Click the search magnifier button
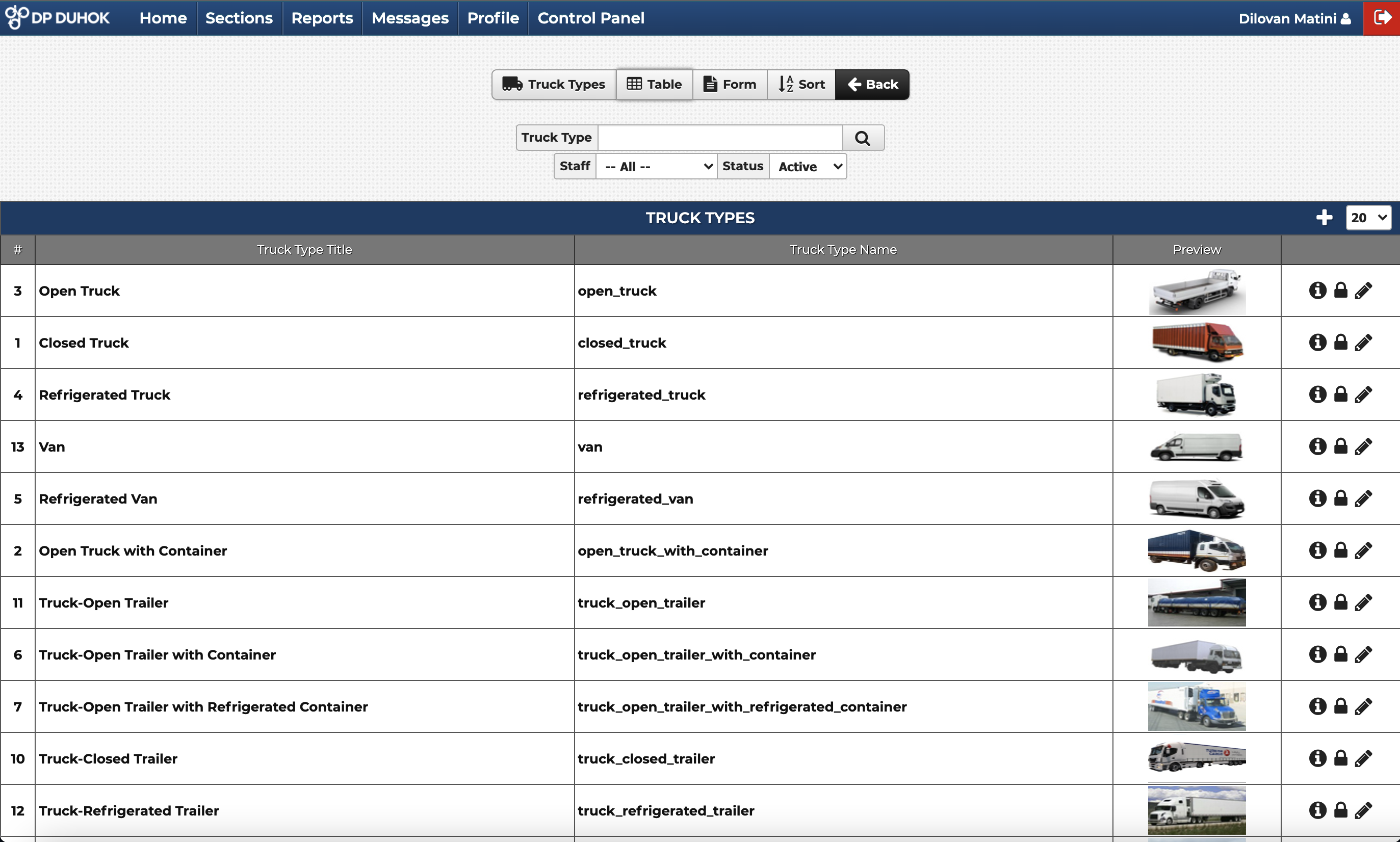 pyautogui.click(x=863, y=138)
